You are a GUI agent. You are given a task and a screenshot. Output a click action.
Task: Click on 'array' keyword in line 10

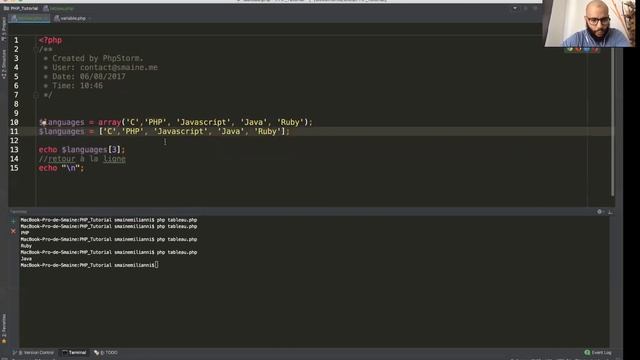(109, 122)
